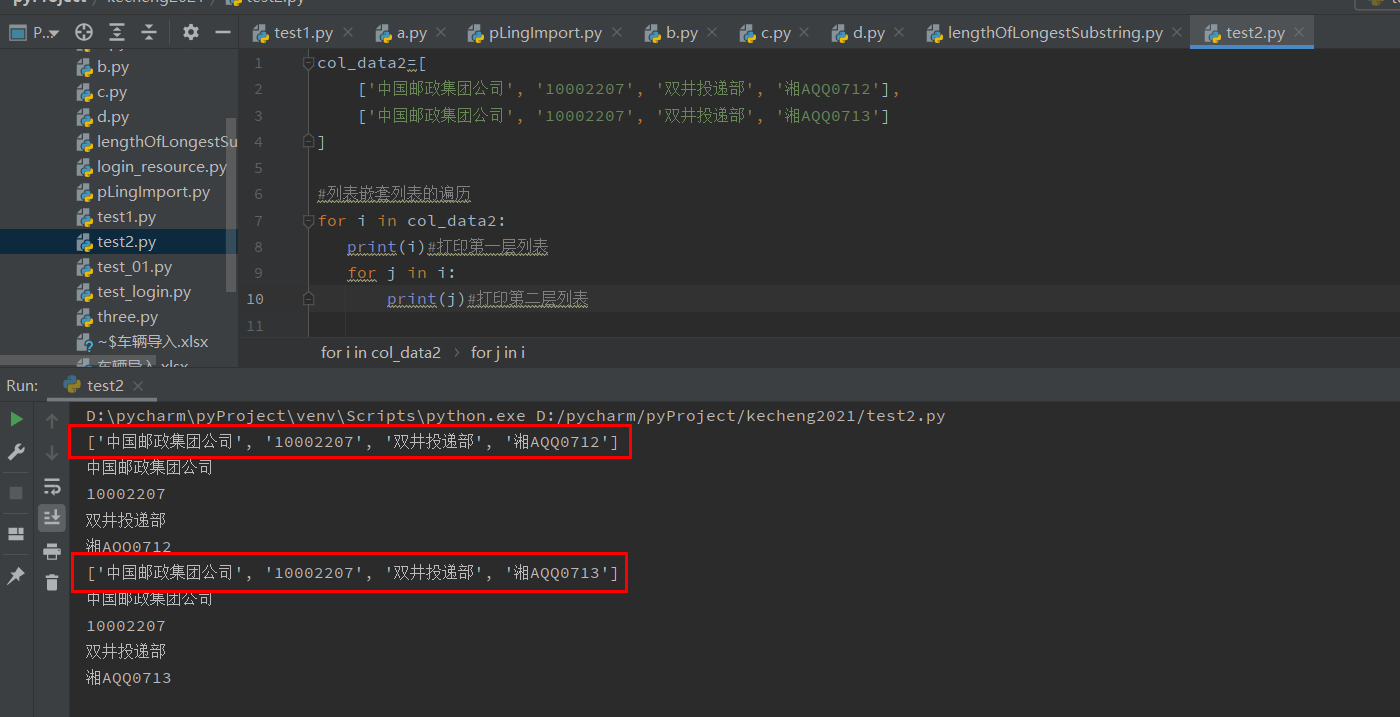Switch to pLingImport.py editor tab
1400x717 pixels.
point(545,33)
